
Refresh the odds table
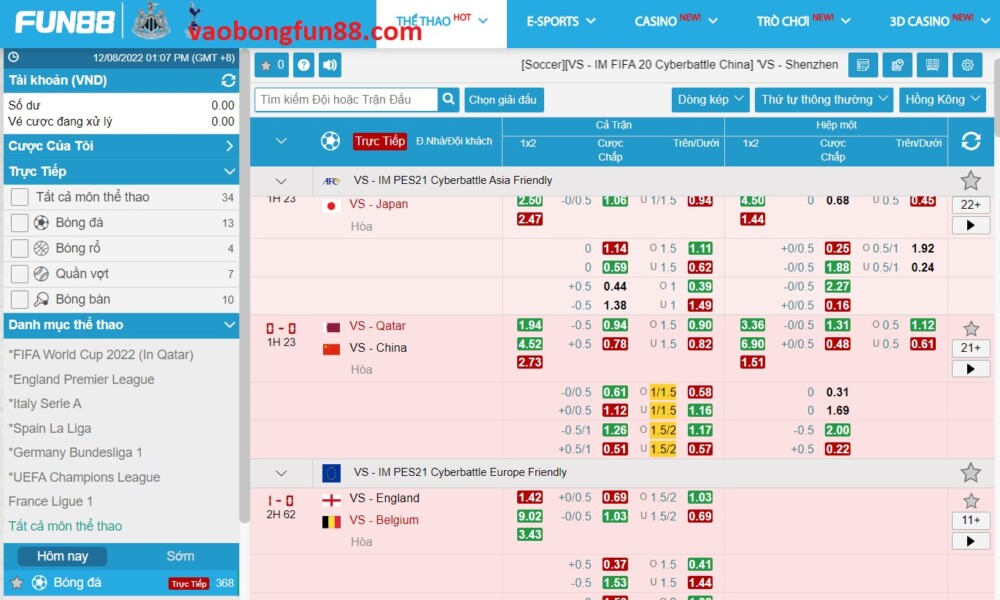(970, 141)
